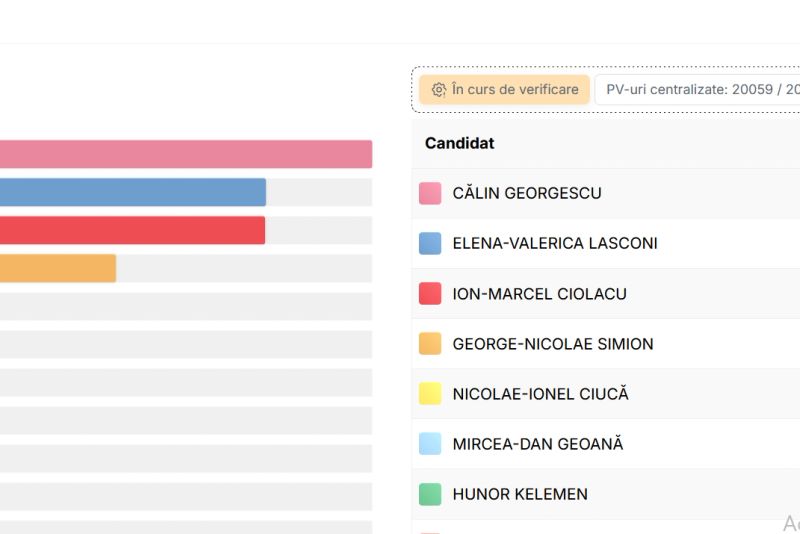Click Călin Georgescu's pink color swatch
Viewport: 800px width, 534px height.
[430, 194]
